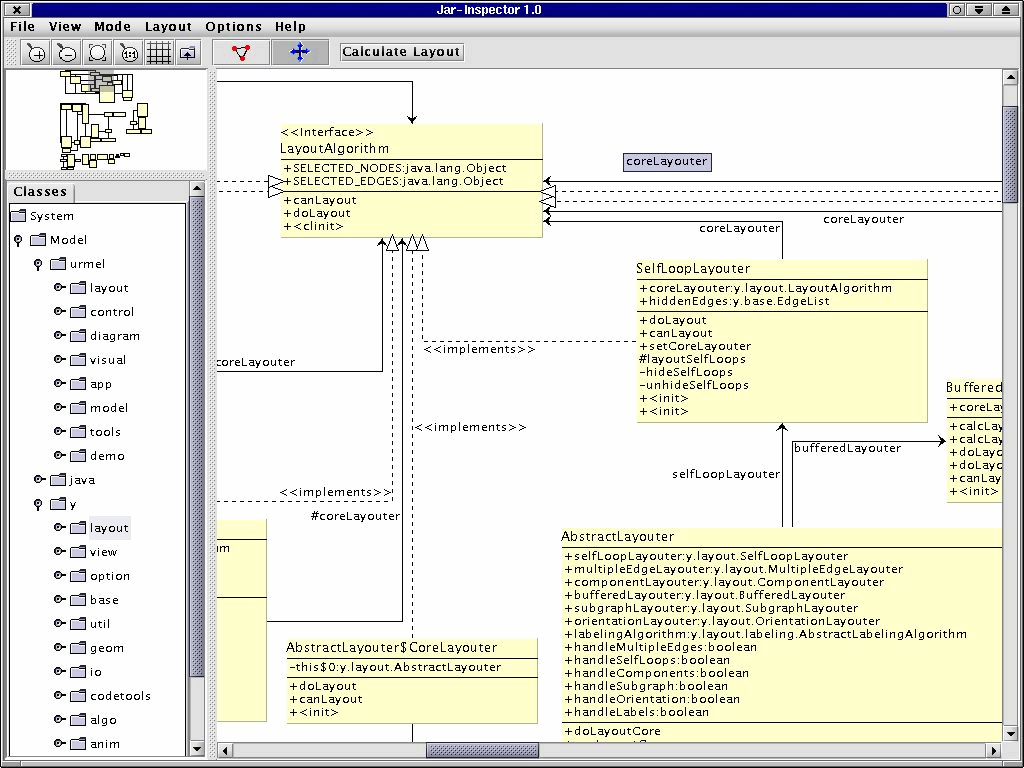Collapse the urmel tree node

pyautogui.click(x=38, y=264)
